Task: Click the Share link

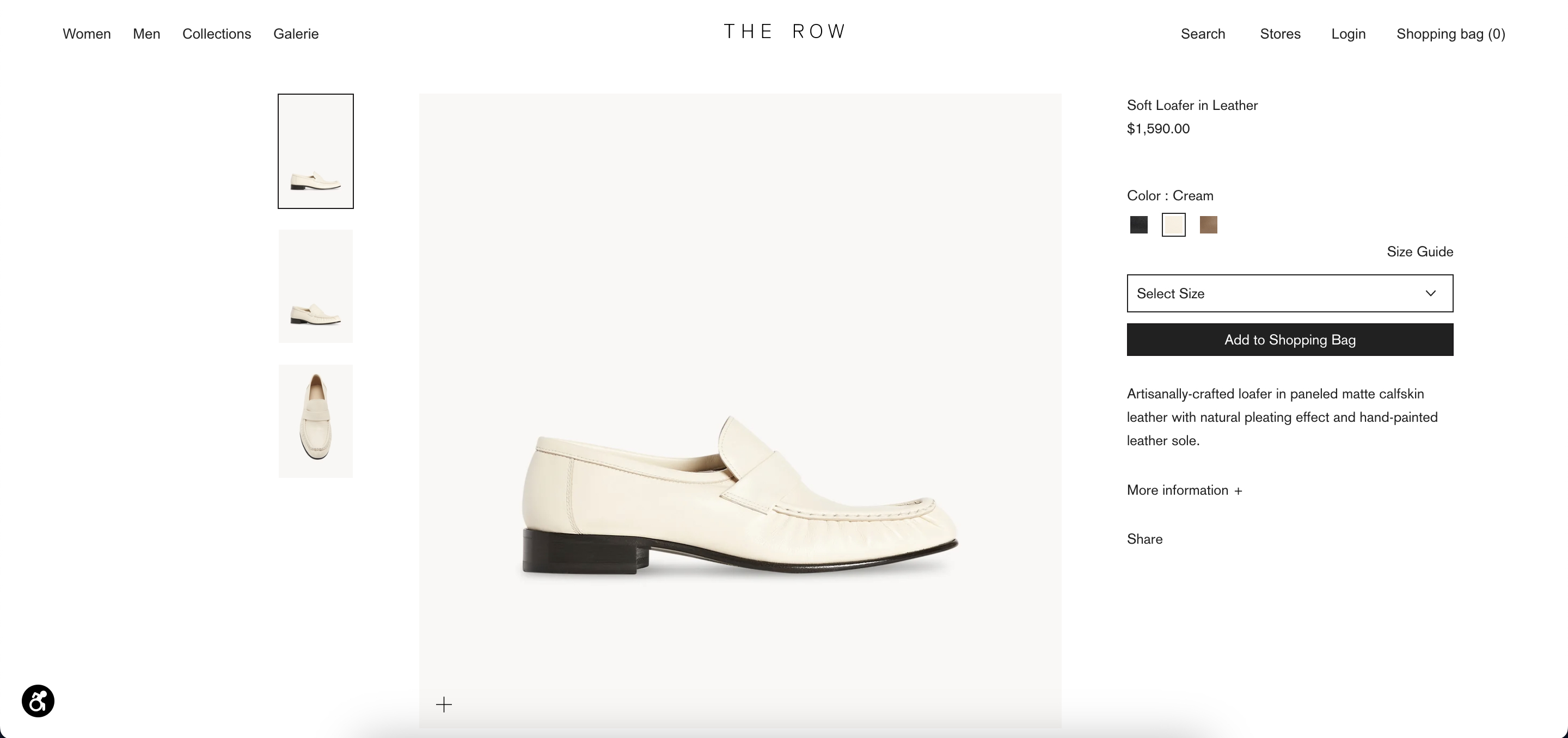Action: (x=1144, y=539)
